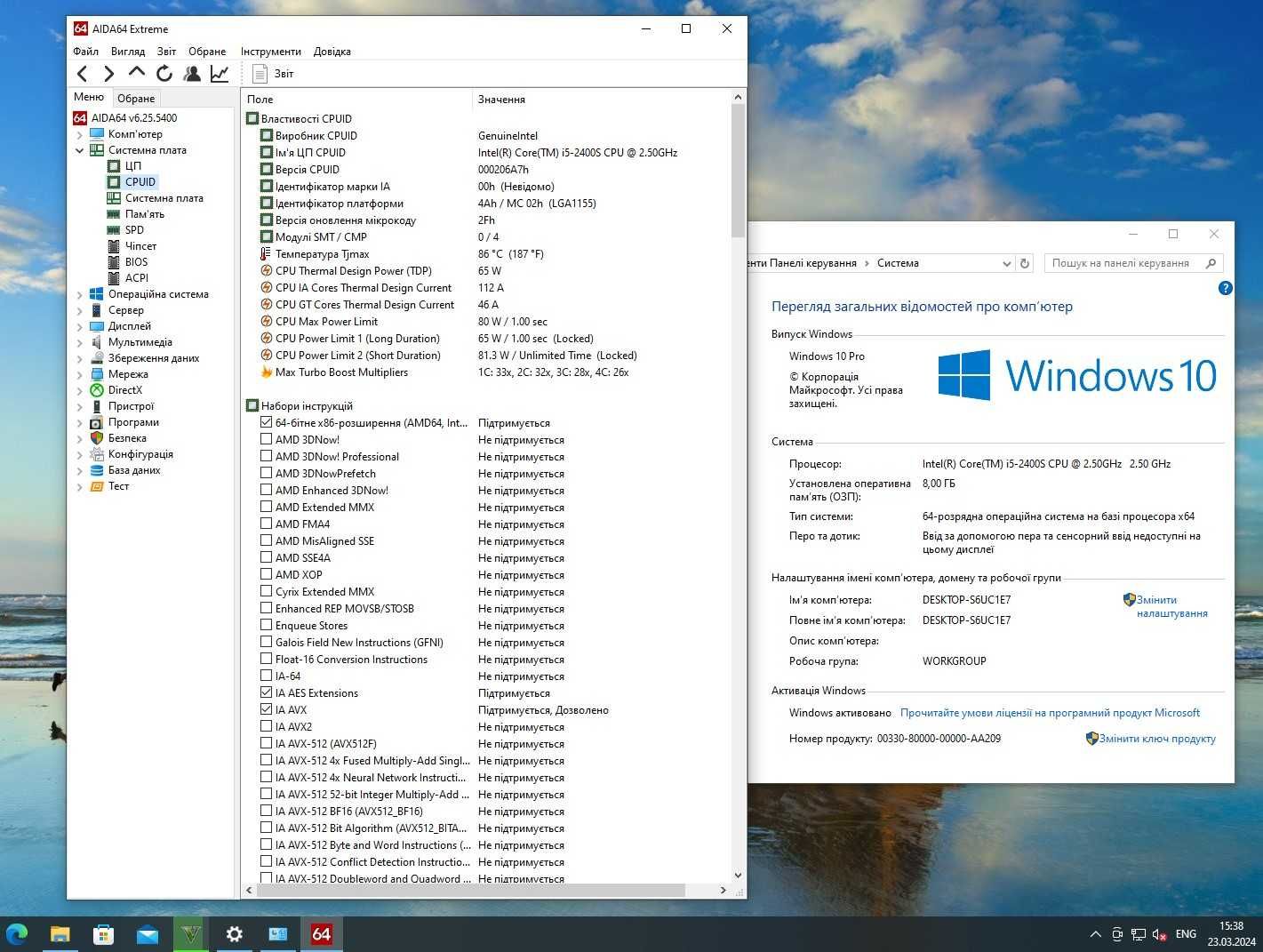Click Змінити ключ продукту link
The width and height of the screenshot is (1263, 952).
[1157, 739]
